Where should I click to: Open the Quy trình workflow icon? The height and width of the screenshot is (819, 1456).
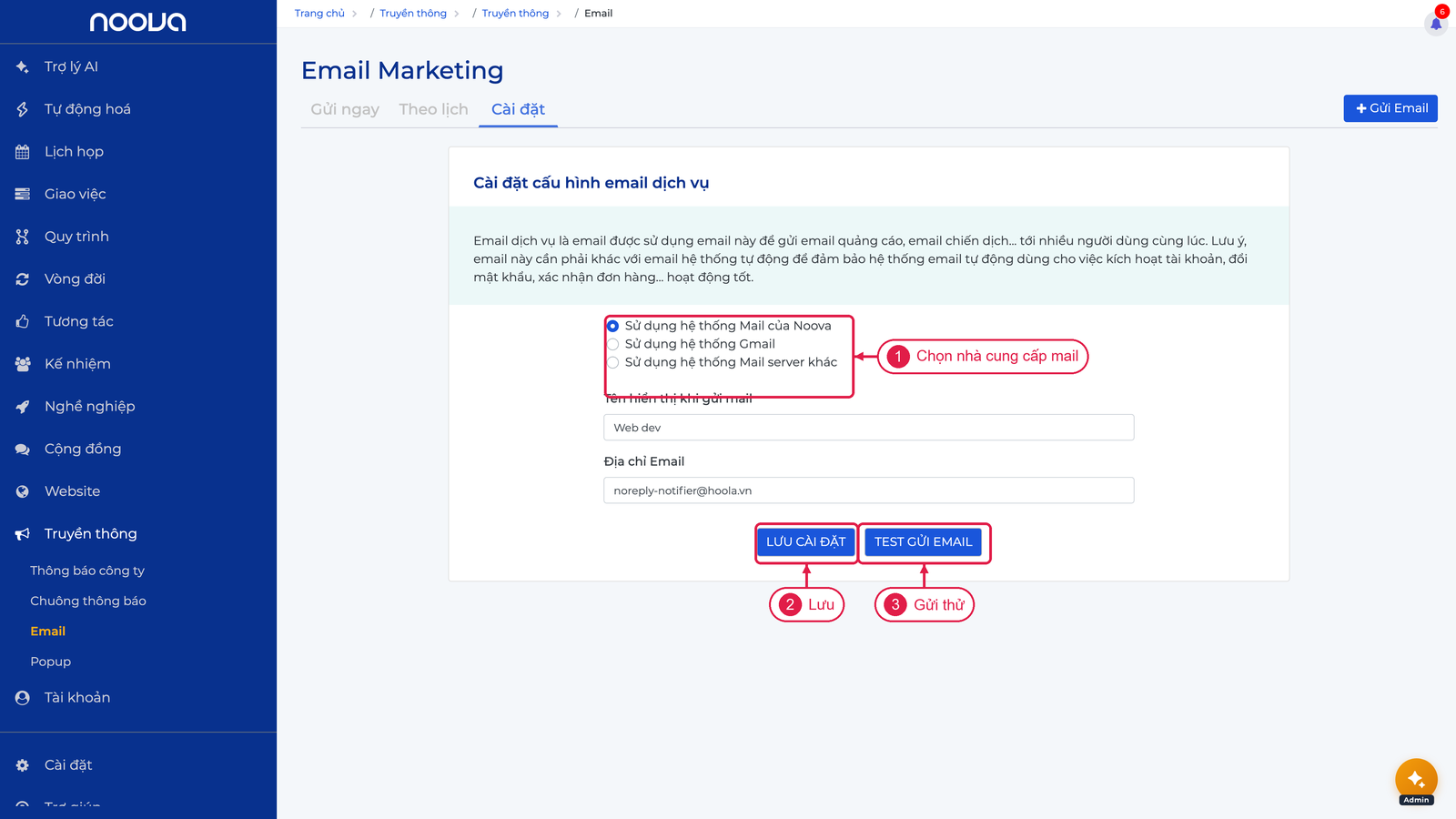[23, 237]
